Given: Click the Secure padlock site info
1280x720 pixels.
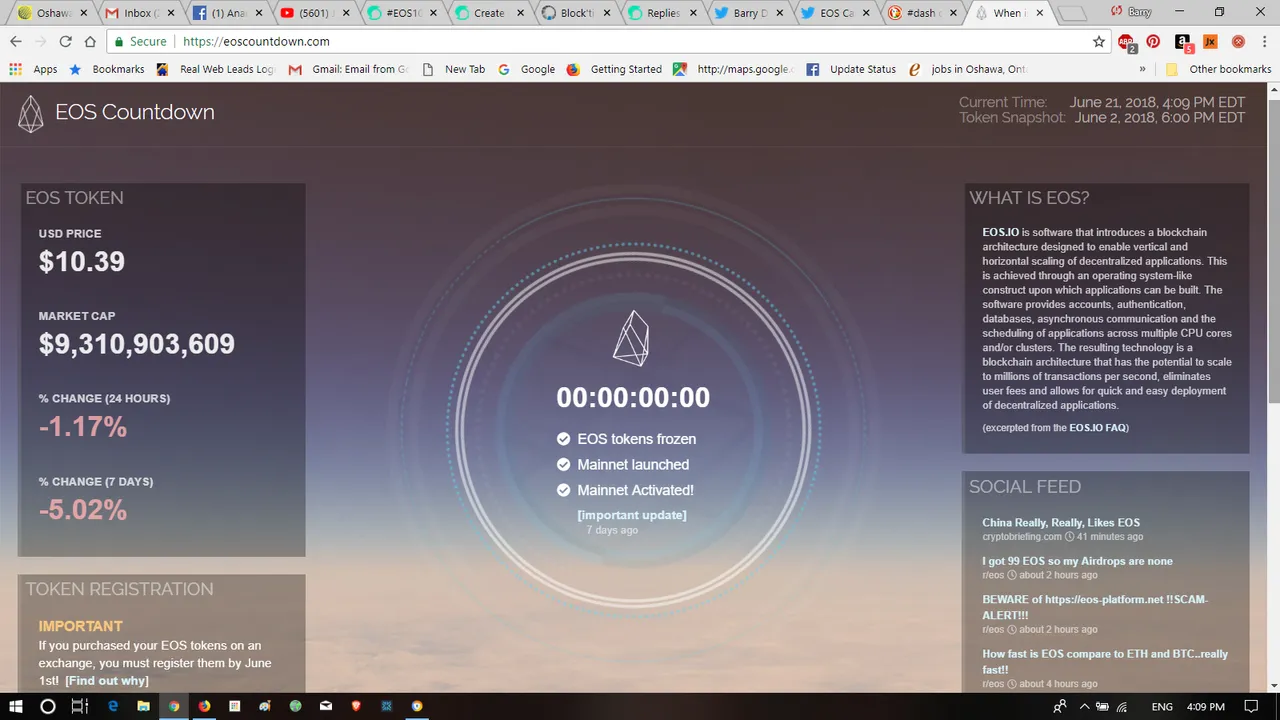Looking at the screenshot, I should [x=140, y=41].
